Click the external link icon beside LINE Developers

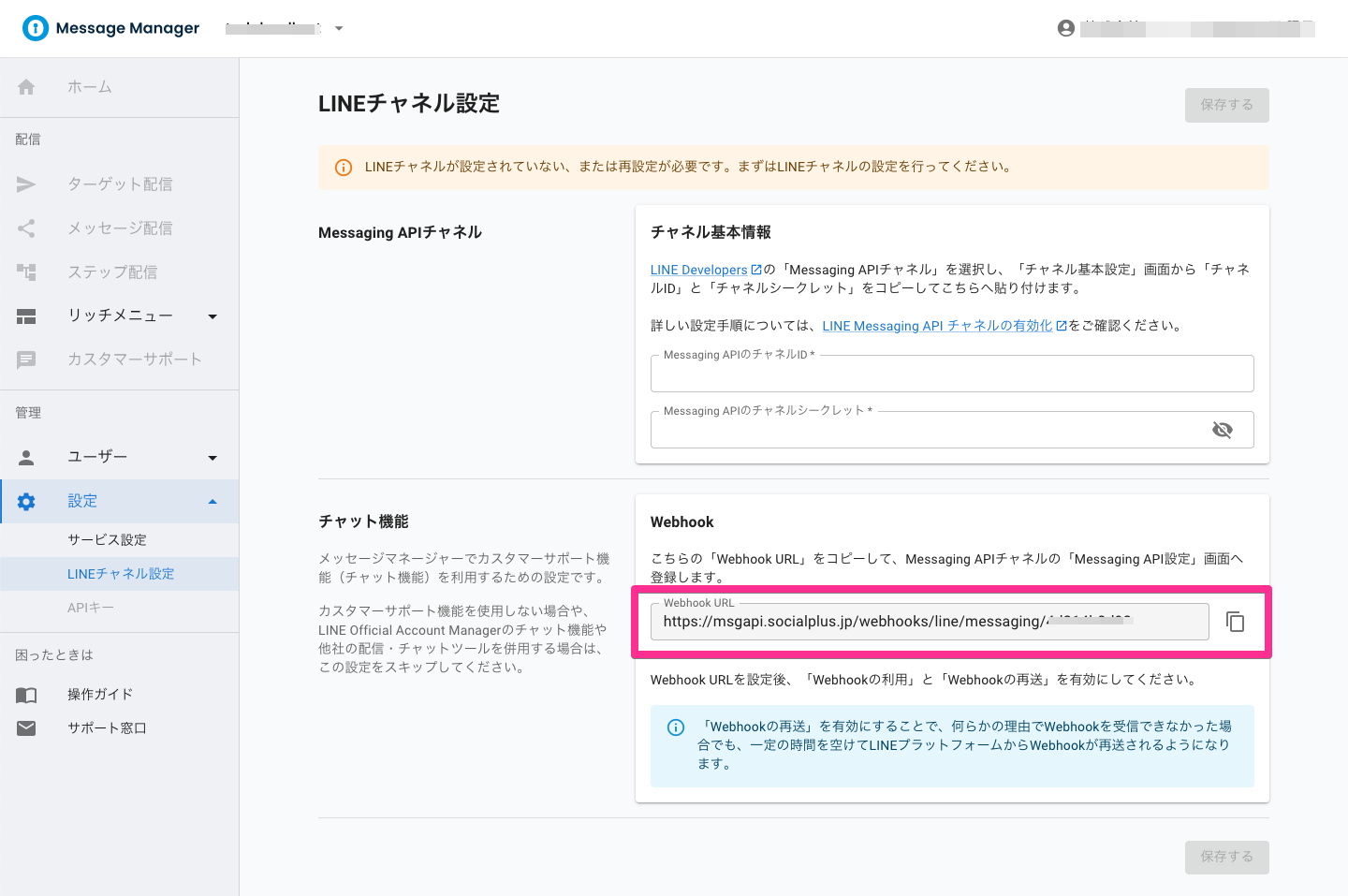(756, 270)
